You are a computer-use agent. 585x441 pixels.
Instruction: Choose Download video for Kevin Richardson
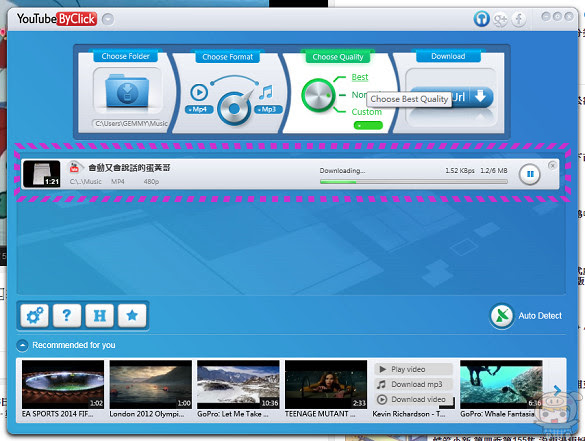click(x=413, y=399)
